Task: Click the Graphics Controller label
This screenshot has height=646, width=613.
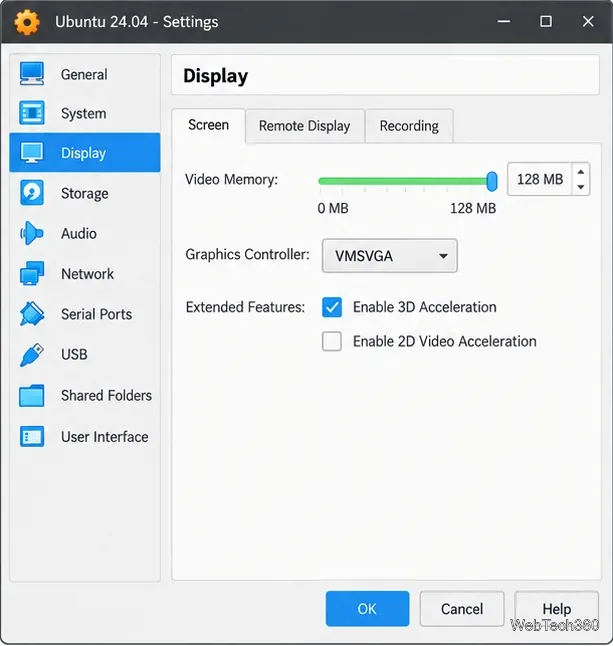Action: pyautogui.click(x=247, y=255)
